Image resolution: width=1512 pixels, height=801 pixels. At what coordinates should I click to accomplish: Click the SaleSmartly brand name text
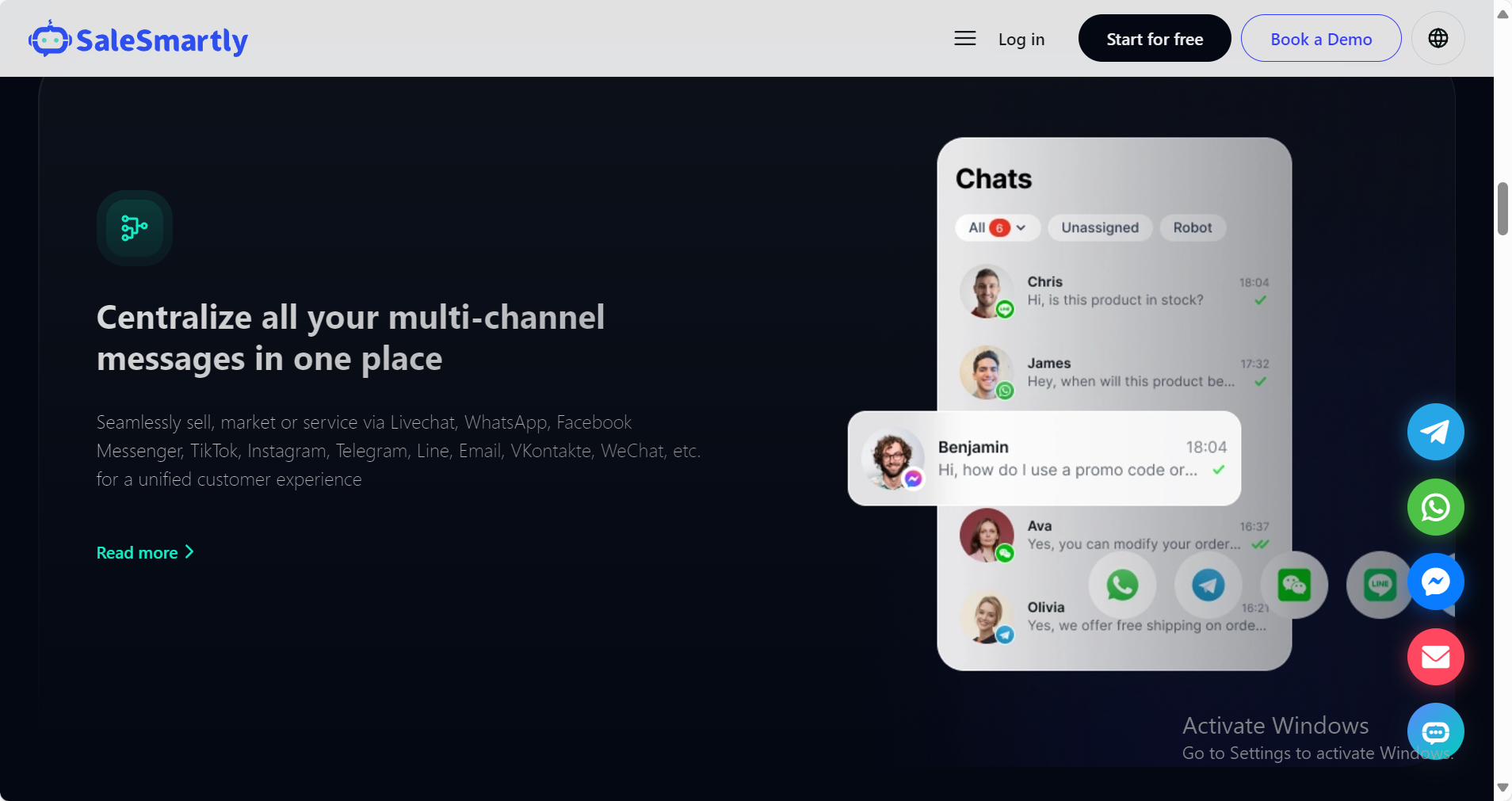click(x=162, y=40)
